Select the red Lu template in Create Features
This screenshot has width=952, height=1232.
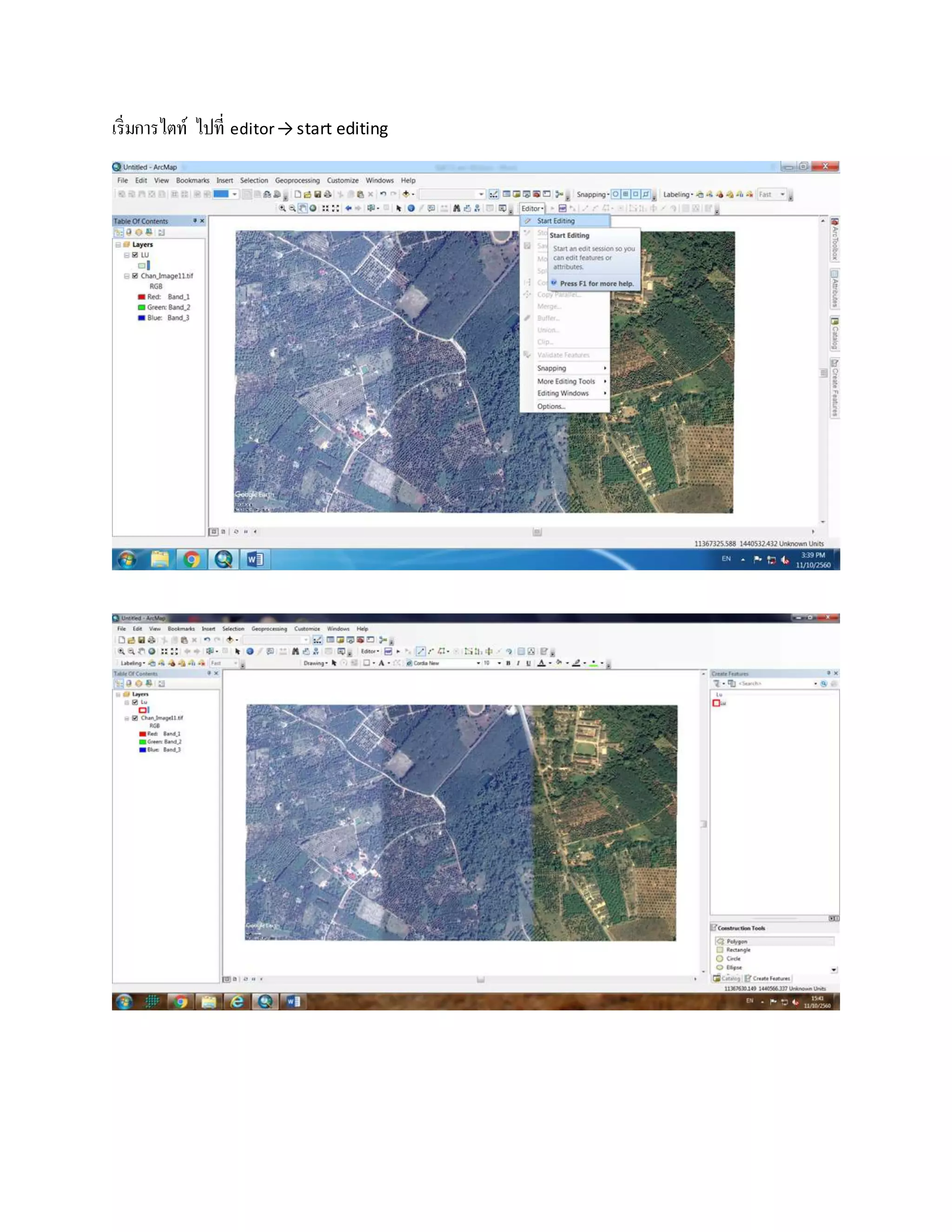click(719, 703)
